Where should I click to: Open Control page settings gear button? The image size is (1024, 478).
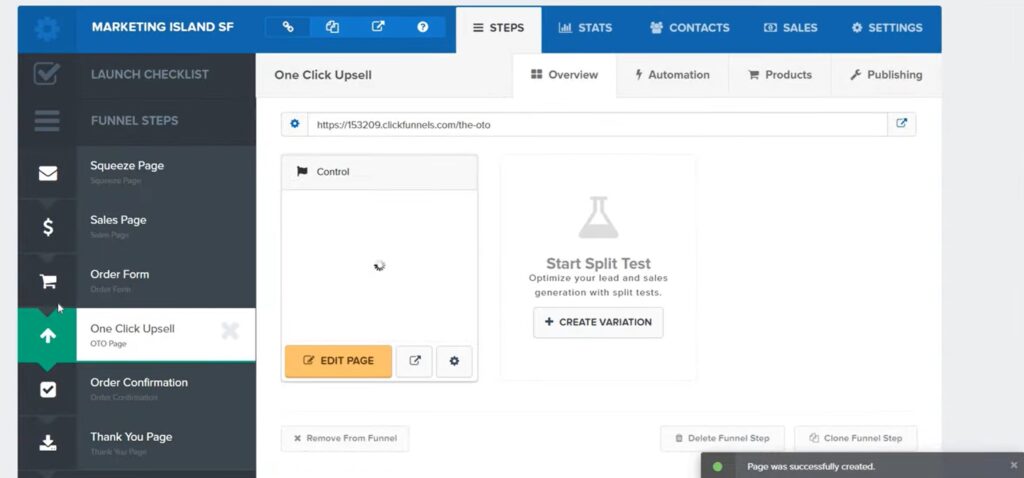click(455, 361)
